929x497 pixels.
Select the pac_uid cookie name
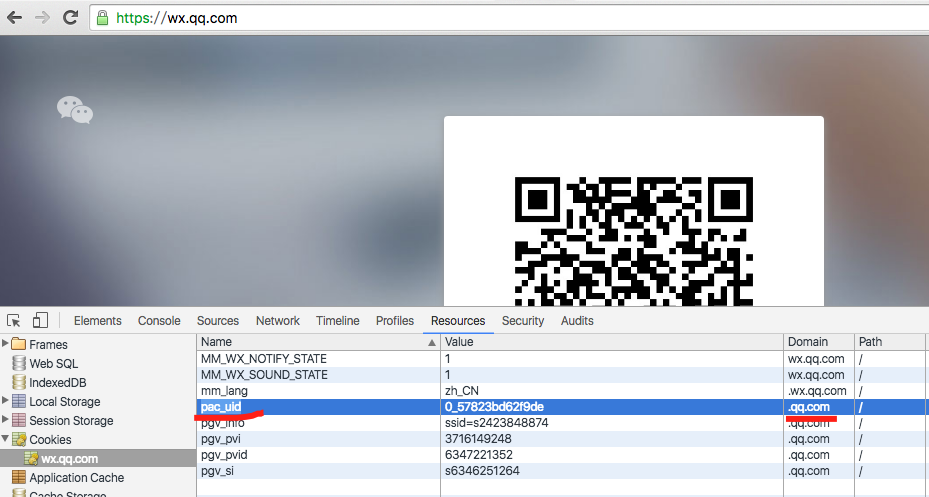click(221, 407)
